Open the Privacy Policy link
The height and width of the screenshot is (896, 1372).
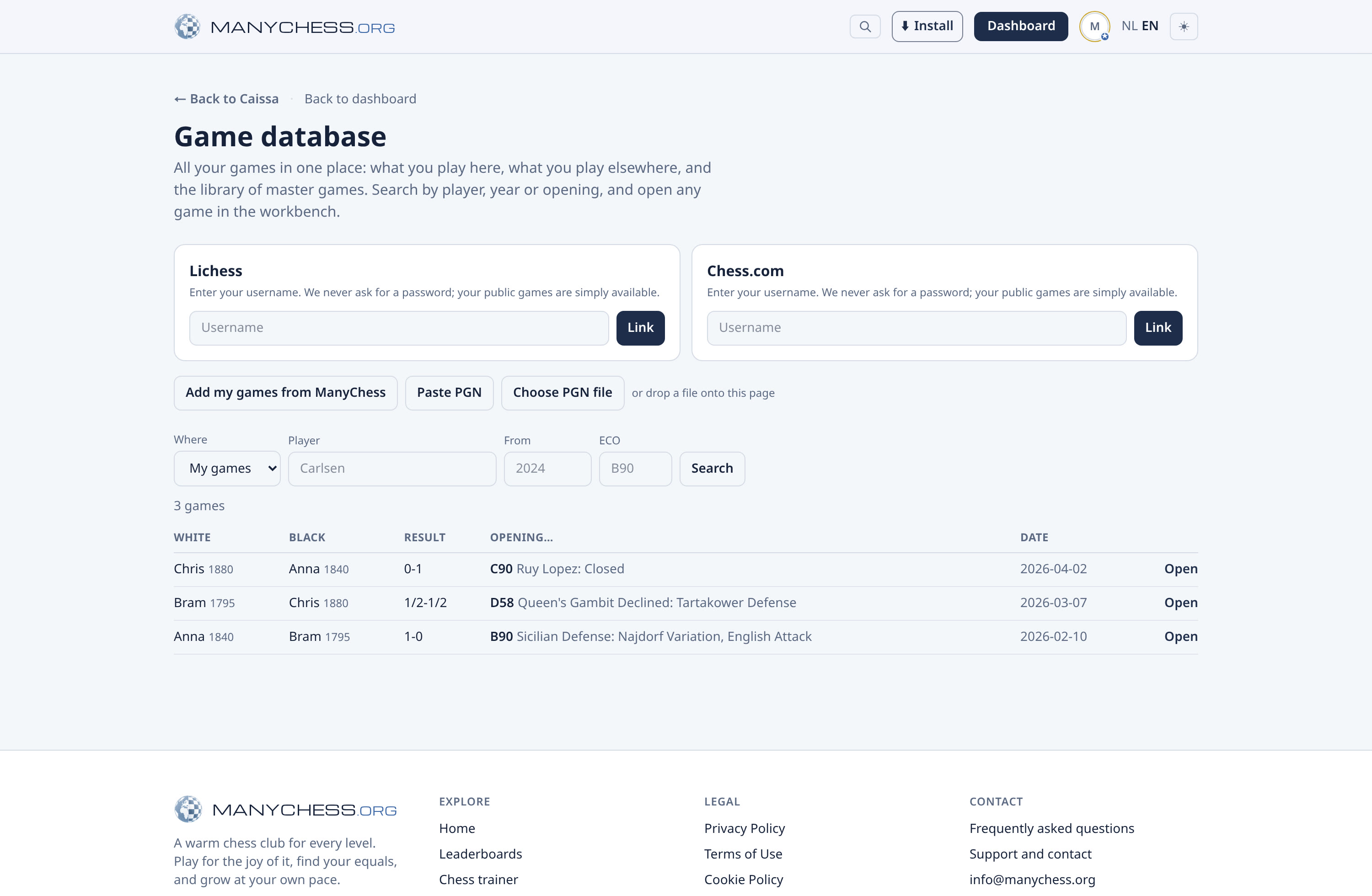[744, 829]
